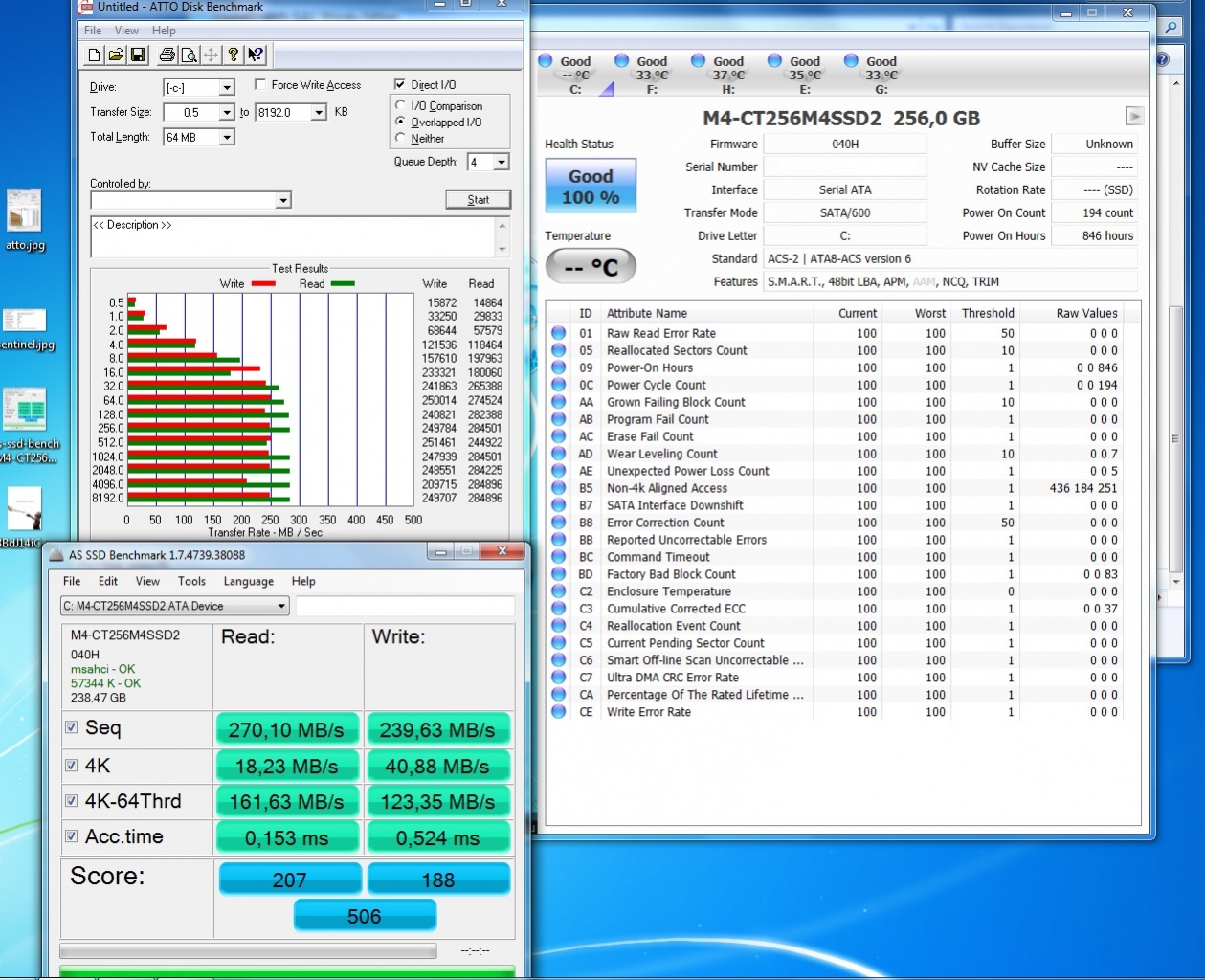Screen dimensions: 1205x980
Task: Click the yellow question mark About icon
Action: point(233,56)
